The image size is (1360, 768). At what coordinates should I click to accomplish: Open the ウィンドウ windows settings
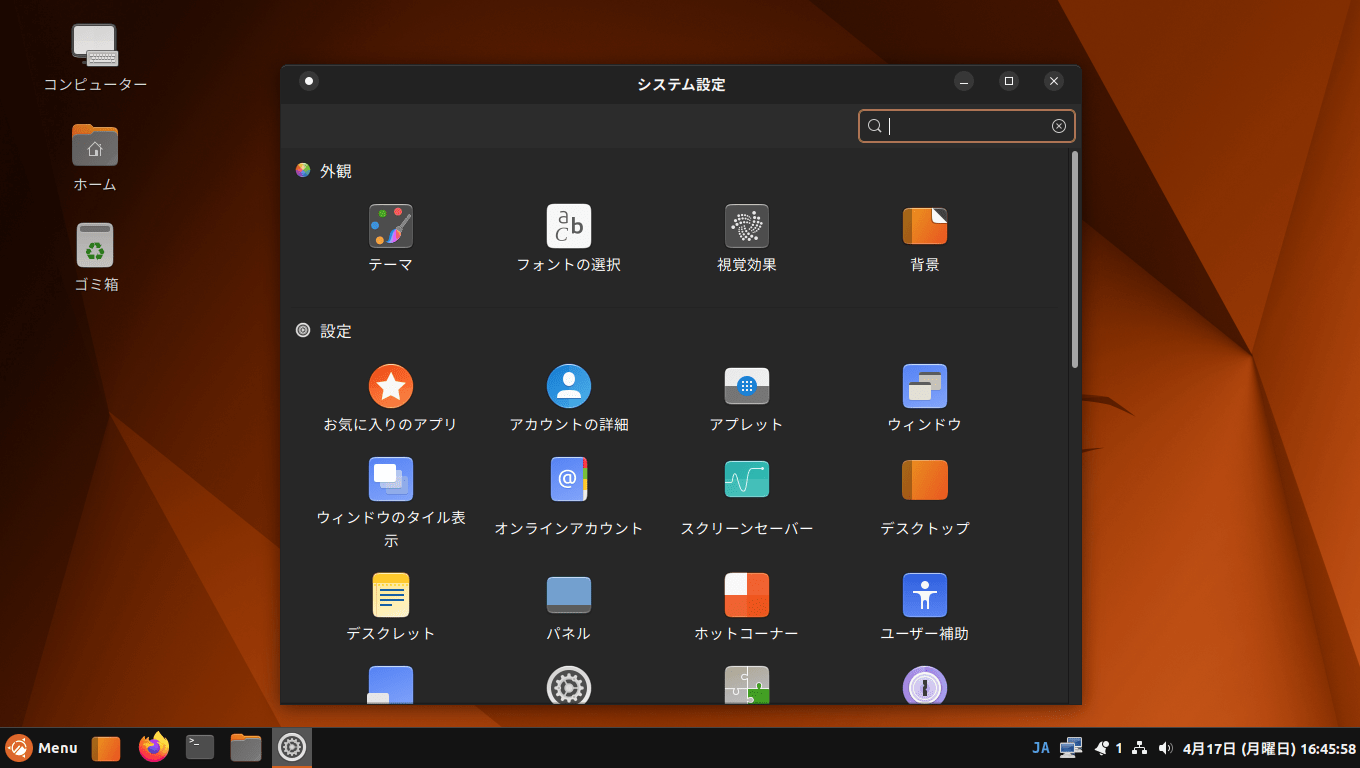click(x=924, y=387)
